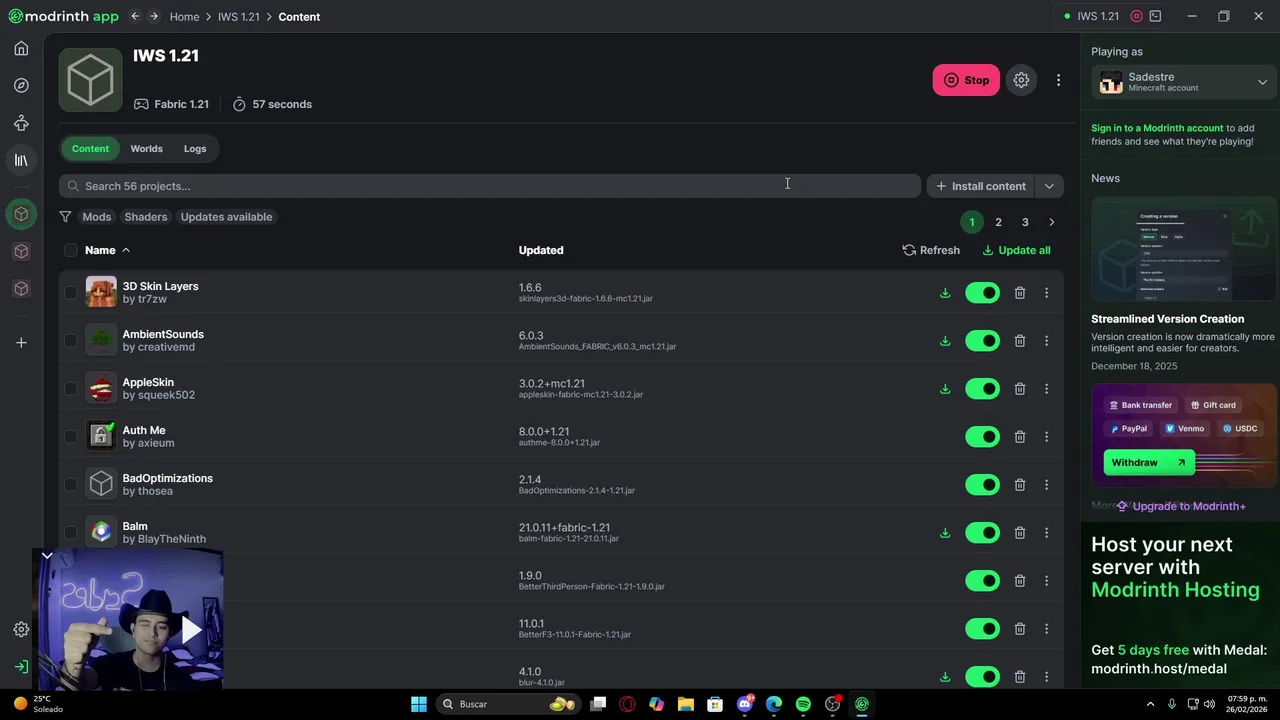Check the box for 3D Skin Layers

70,293
